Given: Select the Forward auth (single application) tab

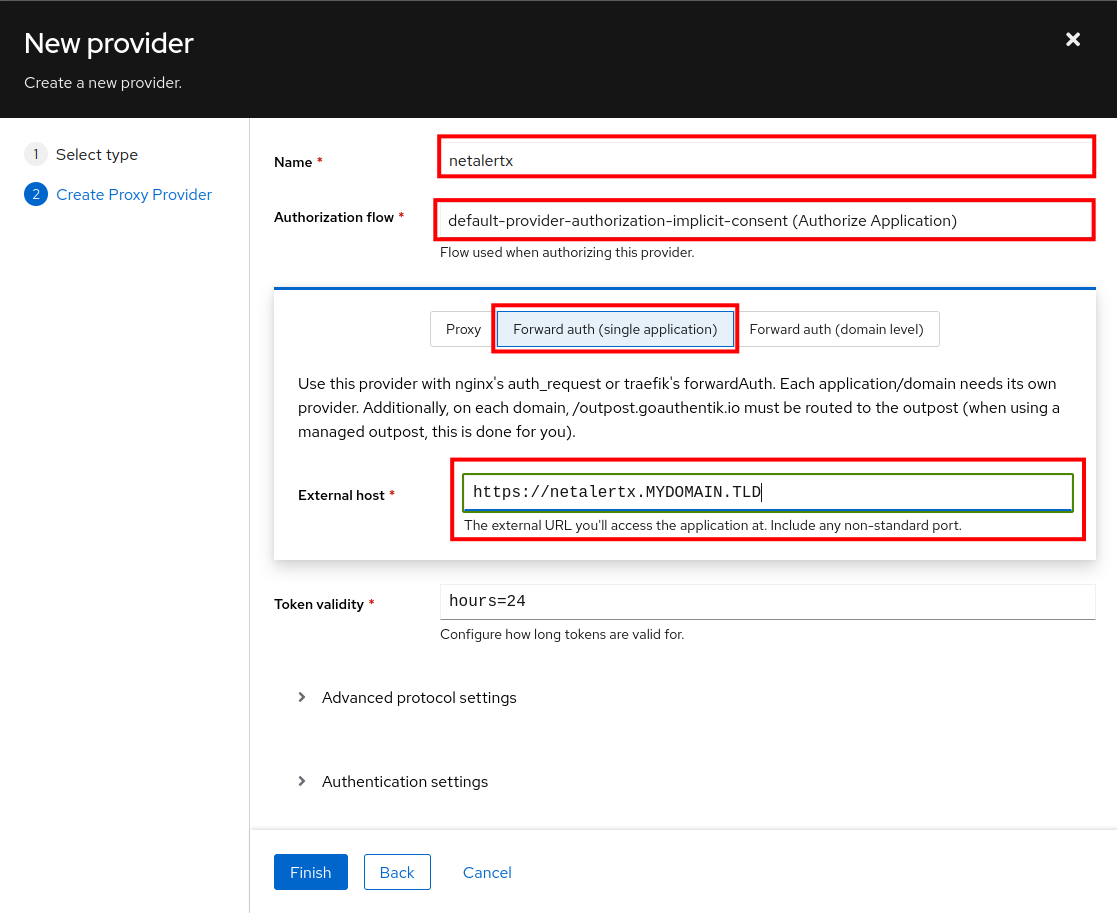Looking at the screenshot, I should 614,328.
